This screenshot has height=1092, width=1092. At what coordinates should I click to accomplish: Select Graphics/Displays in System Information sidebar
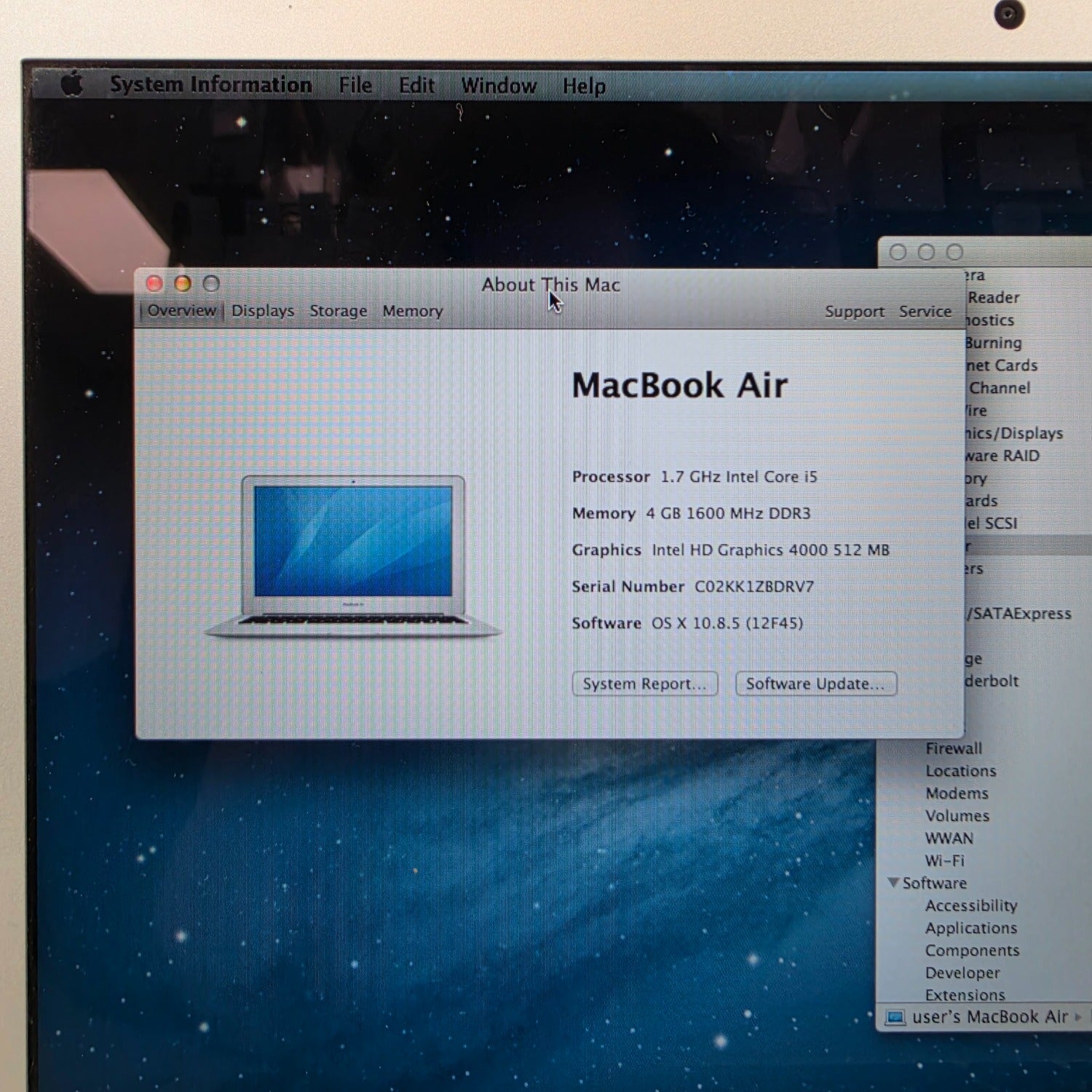(x=1014, y=434)
